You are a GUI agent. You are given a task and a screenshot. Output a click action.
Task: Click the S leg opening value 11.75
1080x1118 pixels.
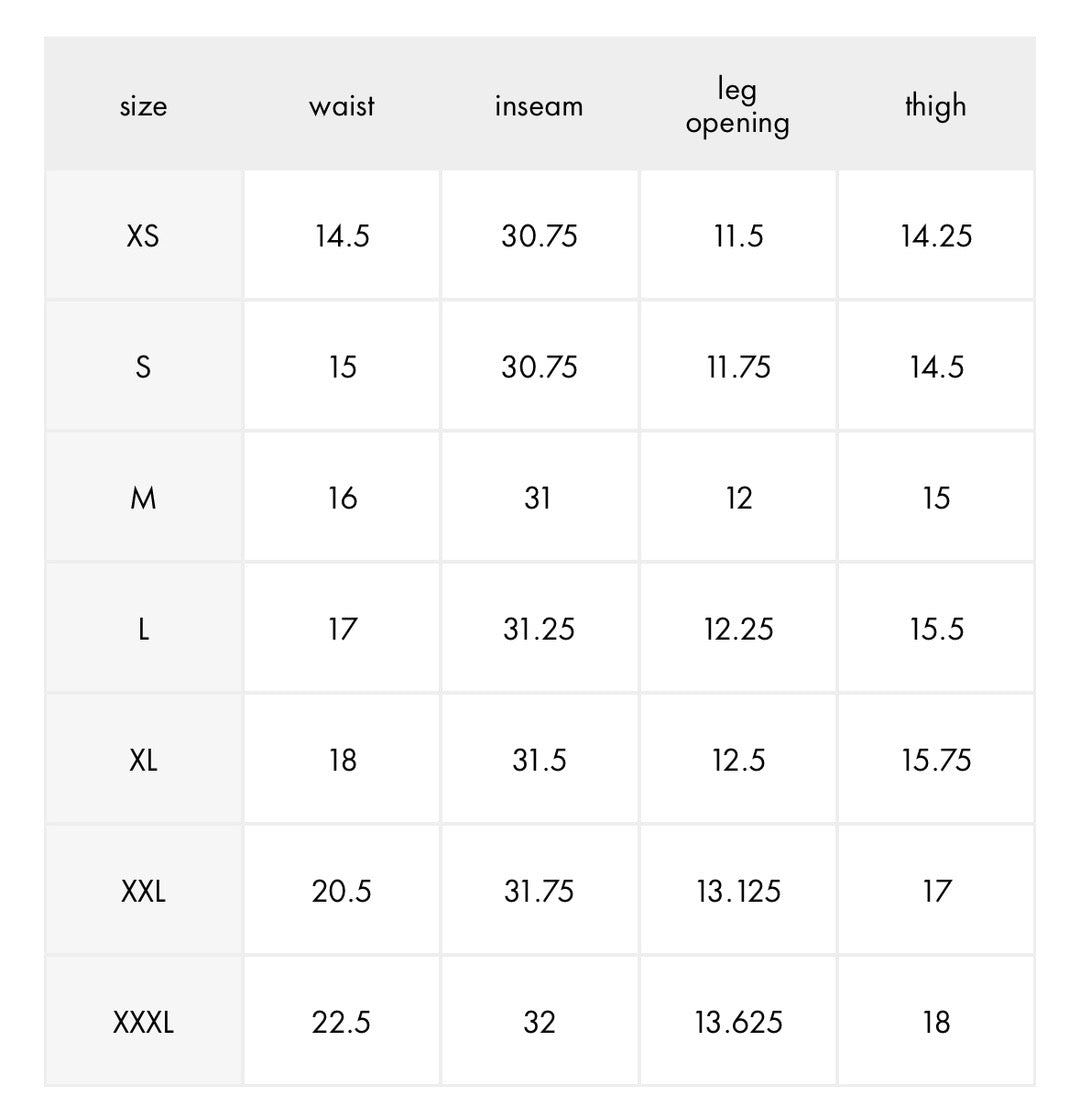[x=739, y=367]
